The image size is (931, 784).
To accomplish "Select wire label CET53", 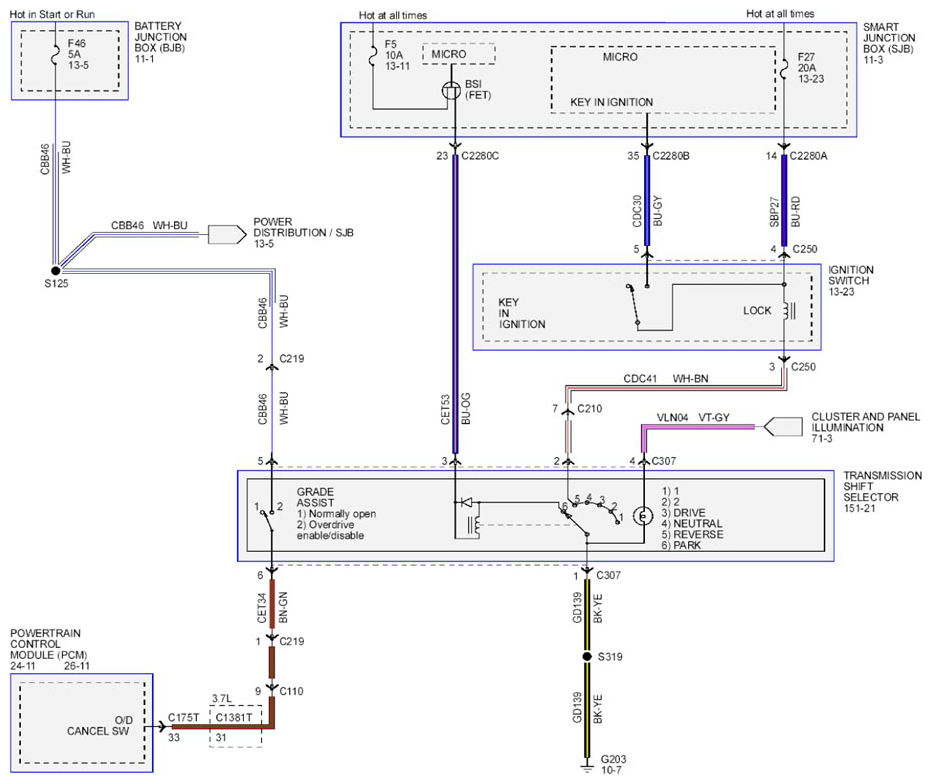I will [x=445, y=410].
